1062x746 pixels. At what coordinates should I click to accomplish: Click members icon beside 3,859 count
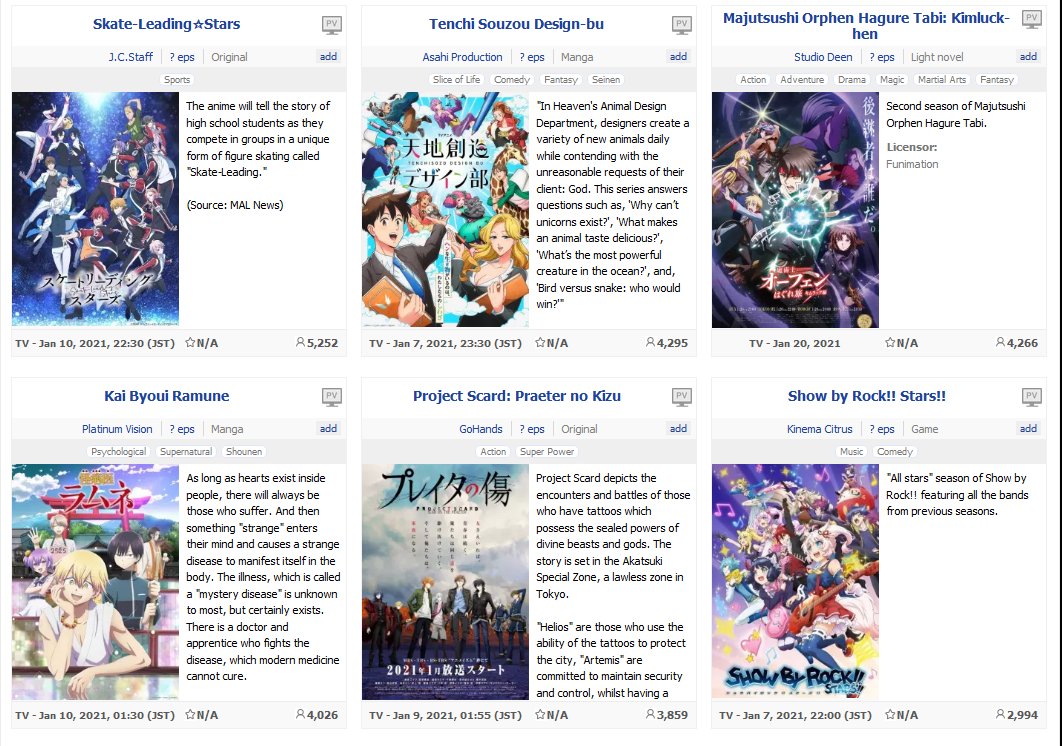650,714
